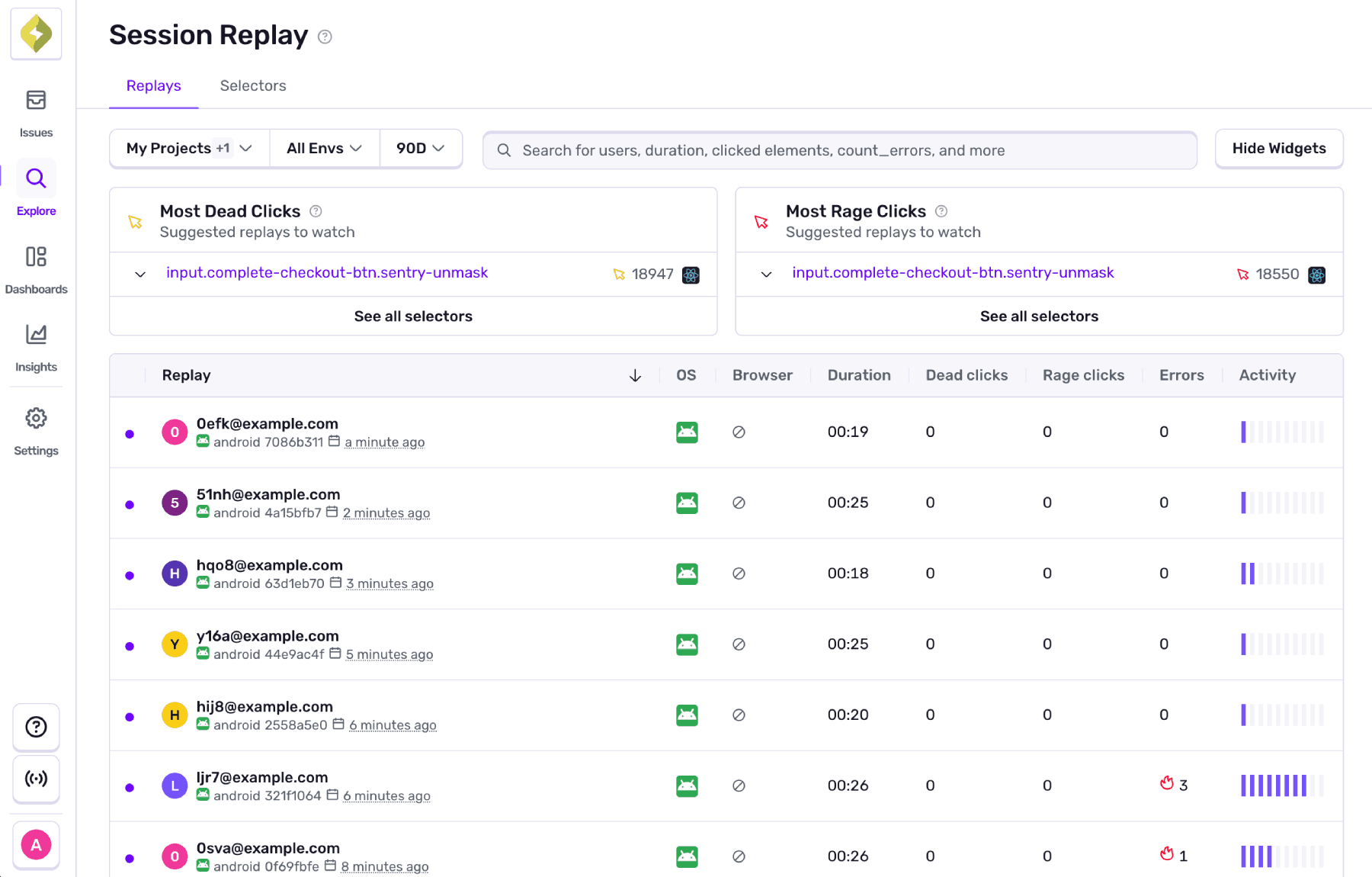The width and height of the screenshot is (1372, 877).
Task: Open the All Envs environment dropdown
Action: [x=323, y=148]
